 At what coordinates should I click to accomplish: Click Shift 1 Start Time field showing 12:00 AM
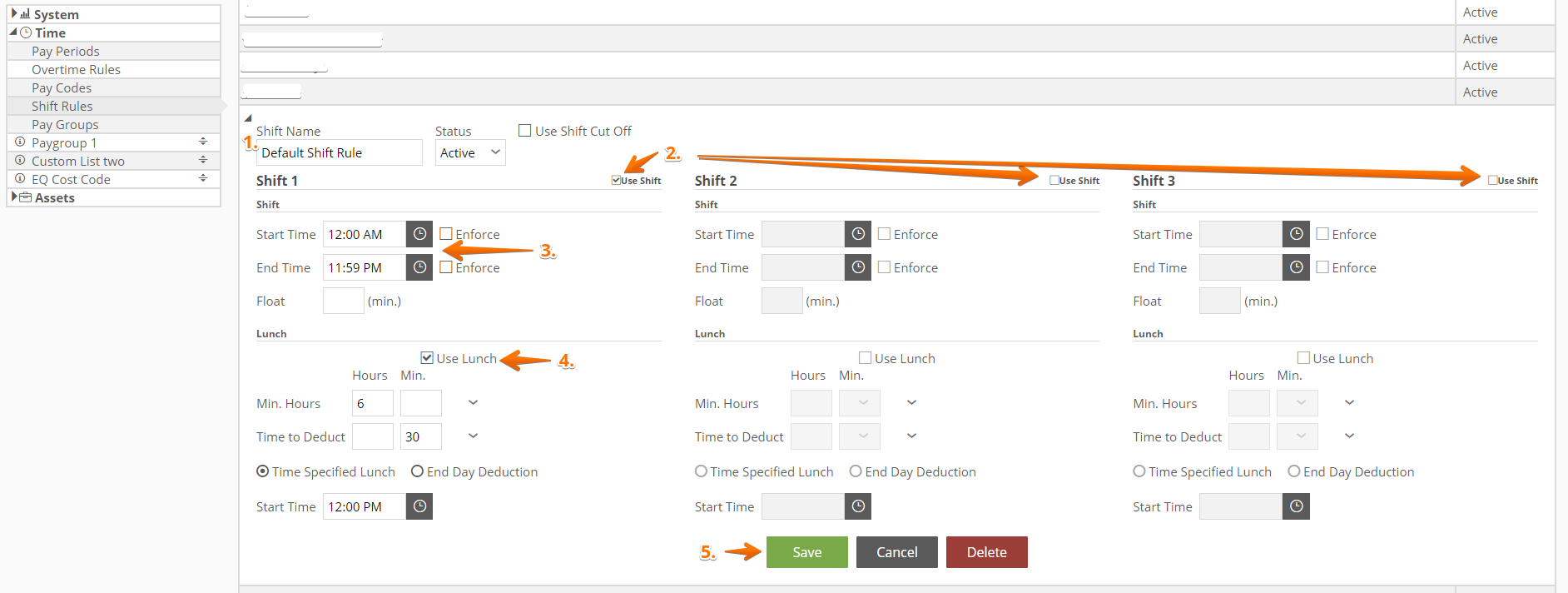coord(365,234)
